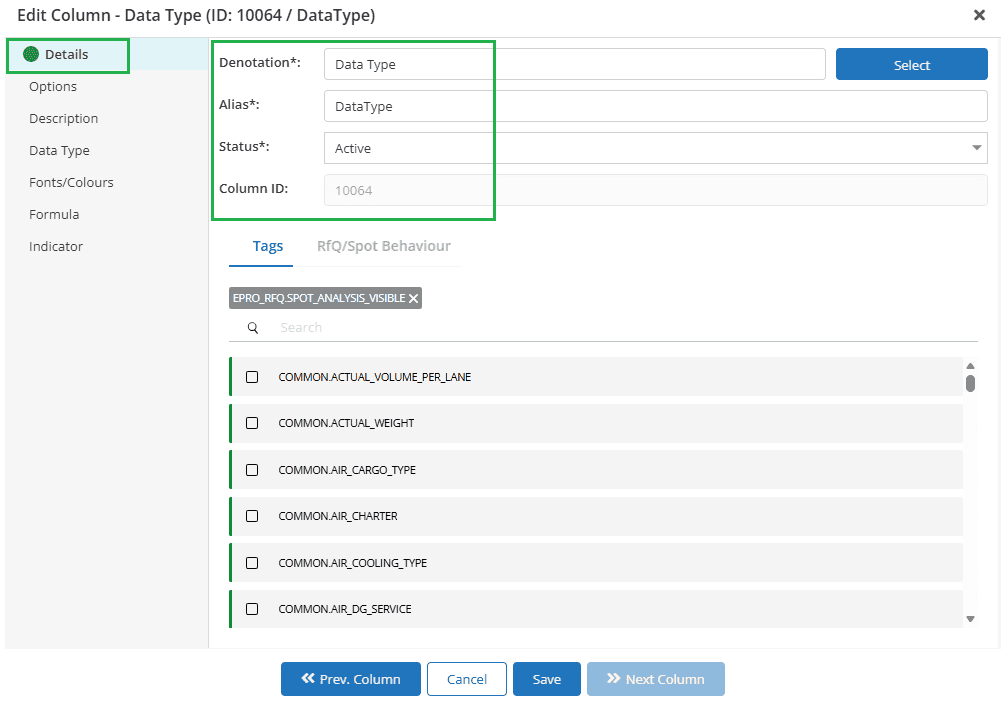Click the green Details status circle icon

pyautogui.click(x=31, y=54)
